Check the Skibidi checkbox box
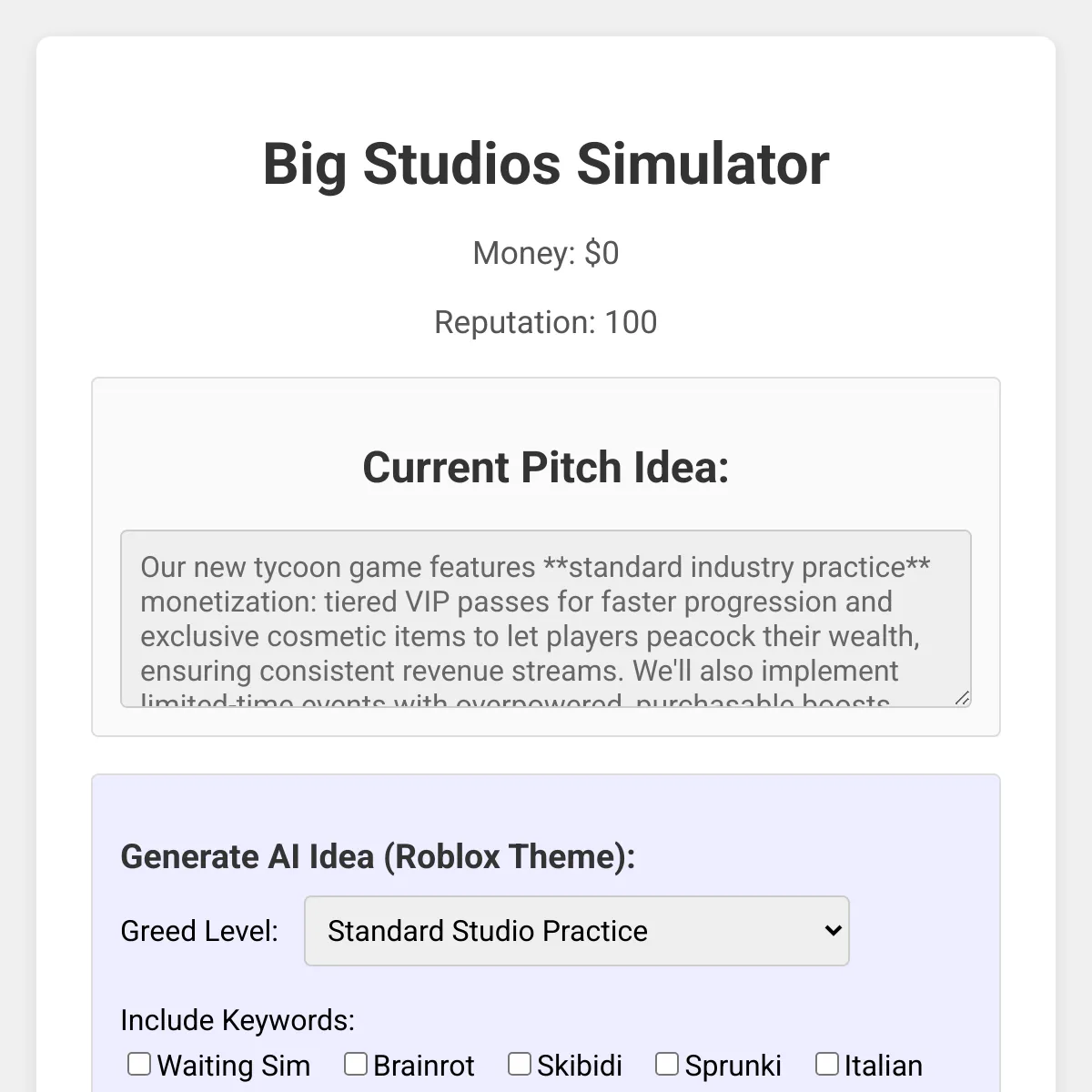 (x=520, y=1064)
